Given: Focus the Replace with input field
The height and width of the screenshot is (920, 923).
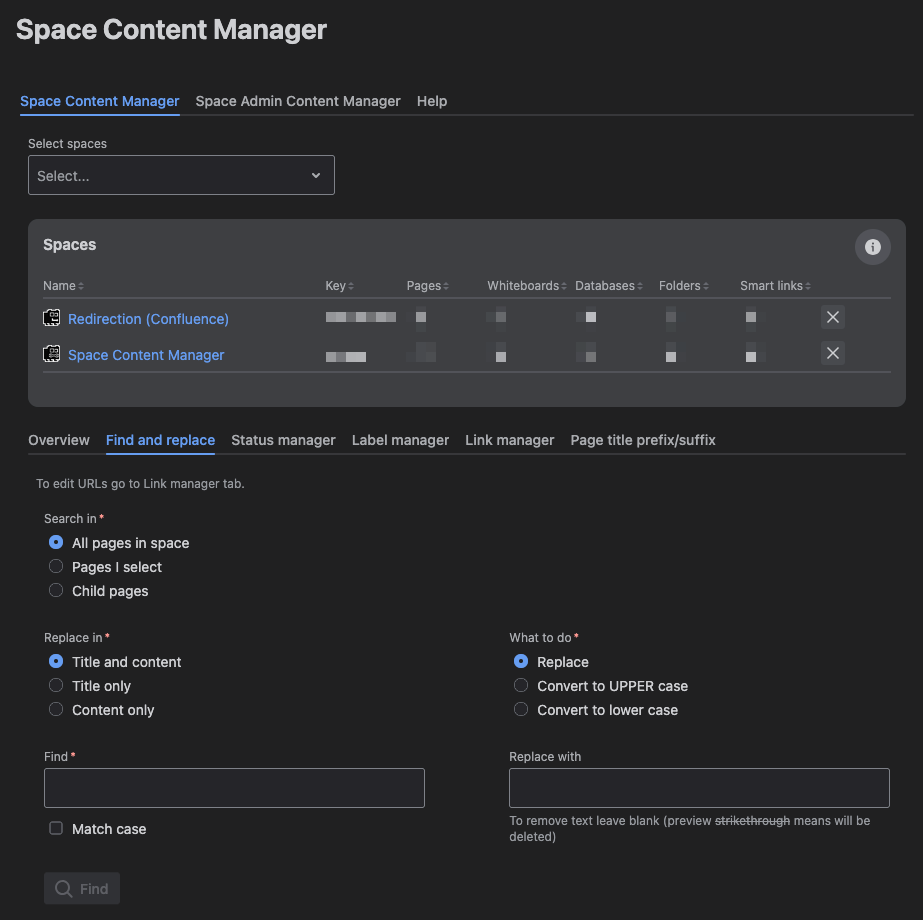Looking at the screenshot, I should coord(699,788).
